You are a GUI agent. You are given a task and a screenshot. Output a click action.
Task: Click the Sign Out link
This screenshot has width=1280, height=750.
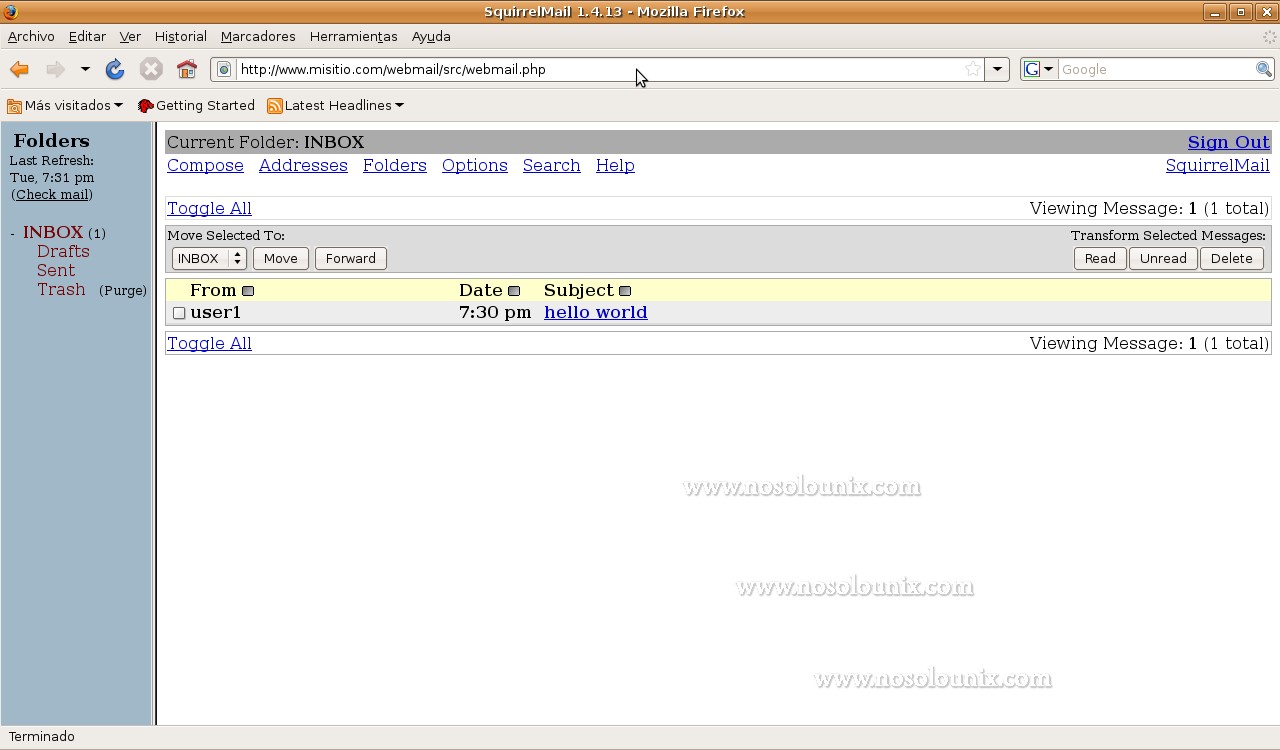click(1228, 142)
